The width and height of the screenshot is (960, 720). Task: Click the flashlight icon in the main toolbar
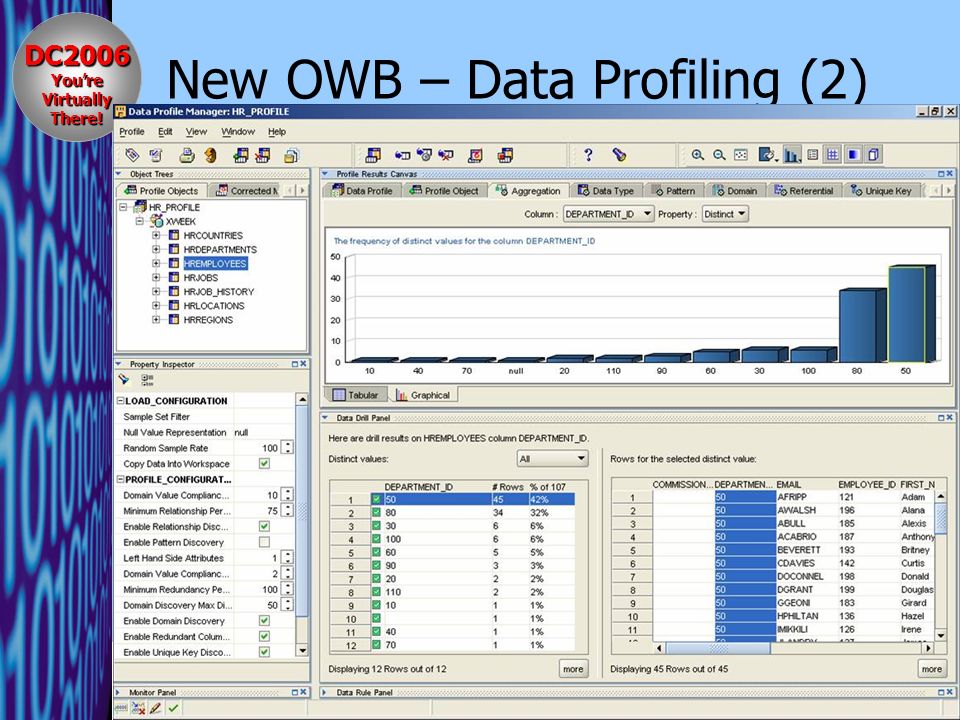619,155
